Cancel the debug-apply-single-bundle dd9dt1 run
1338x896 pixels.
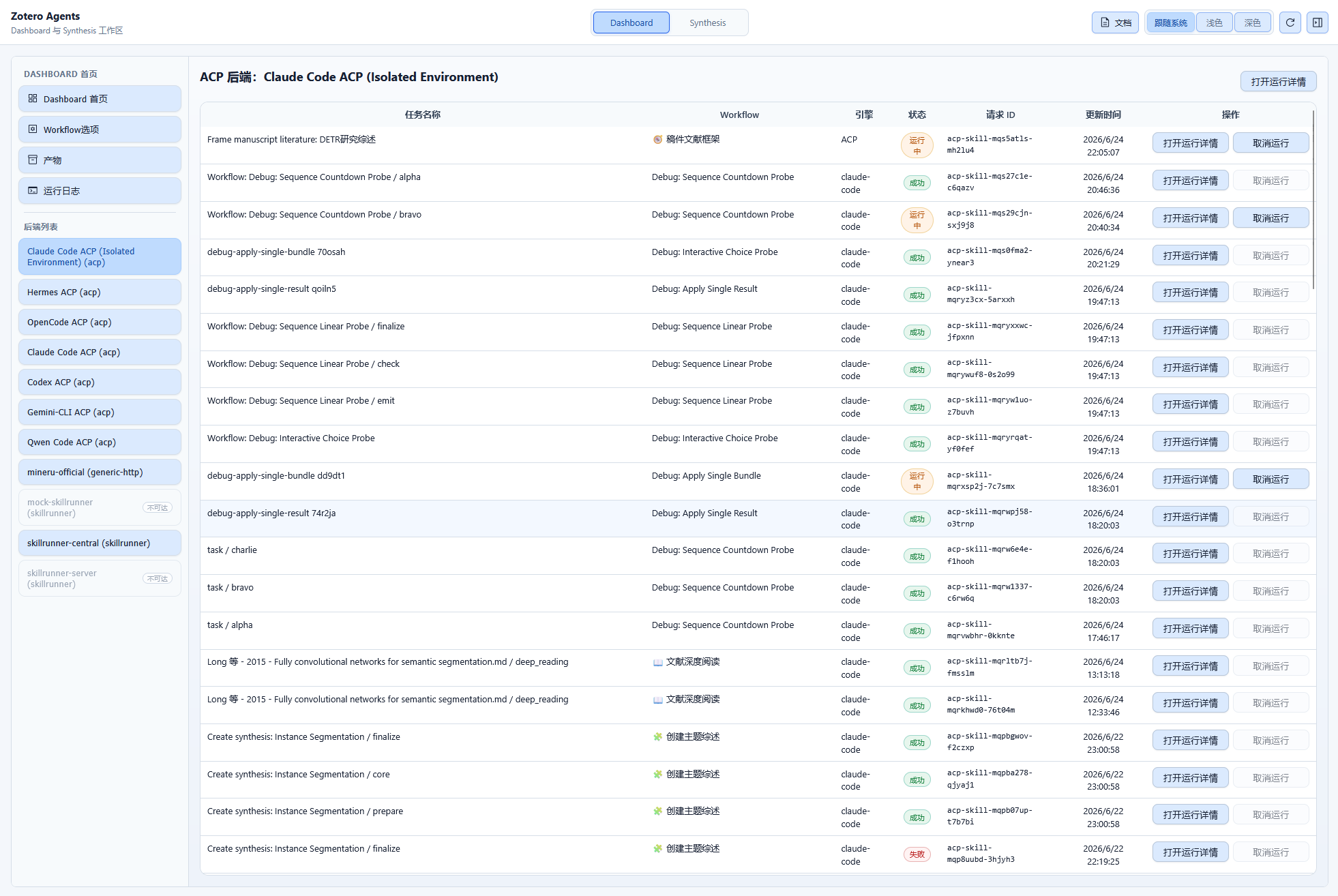1270,479
